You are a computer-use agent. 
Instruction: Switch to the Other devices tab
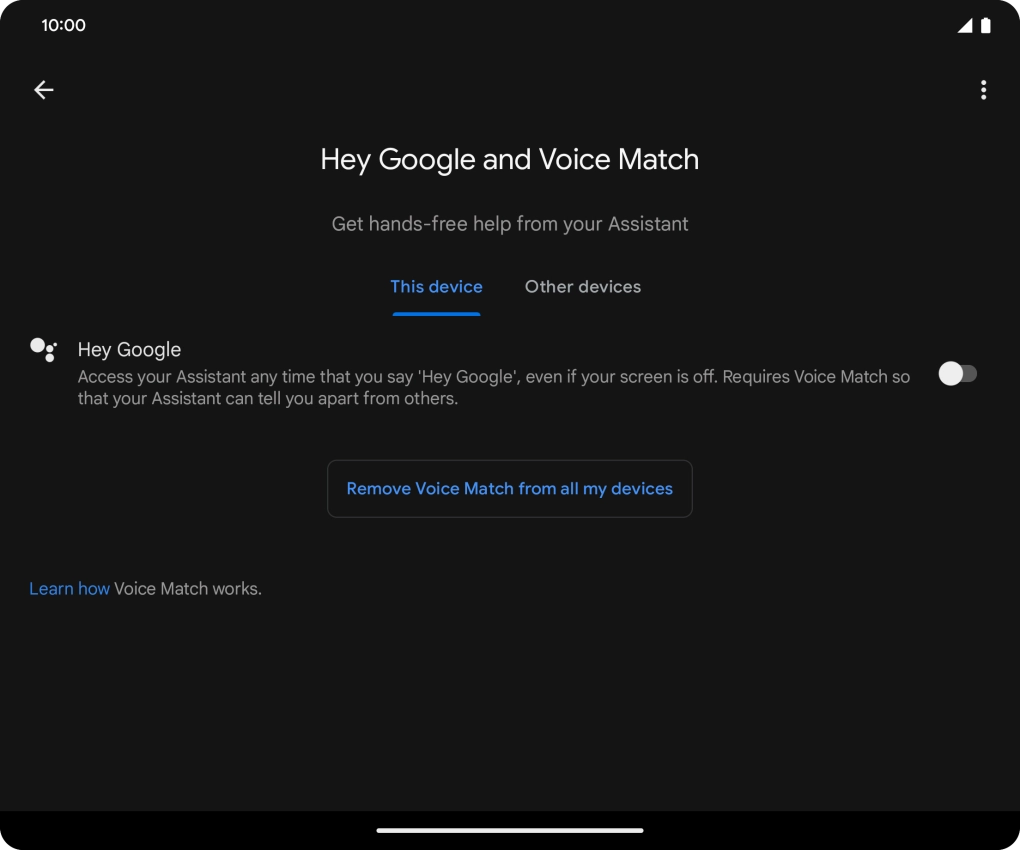(582, 287)
